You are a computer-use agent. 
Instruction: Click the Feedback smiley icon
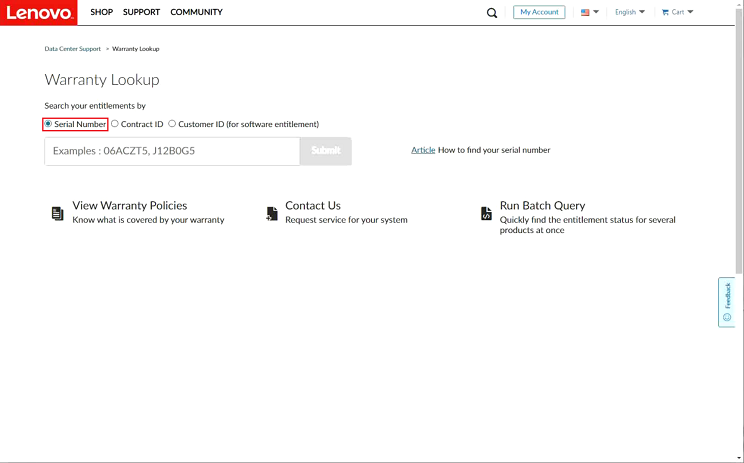pos(727,317)
